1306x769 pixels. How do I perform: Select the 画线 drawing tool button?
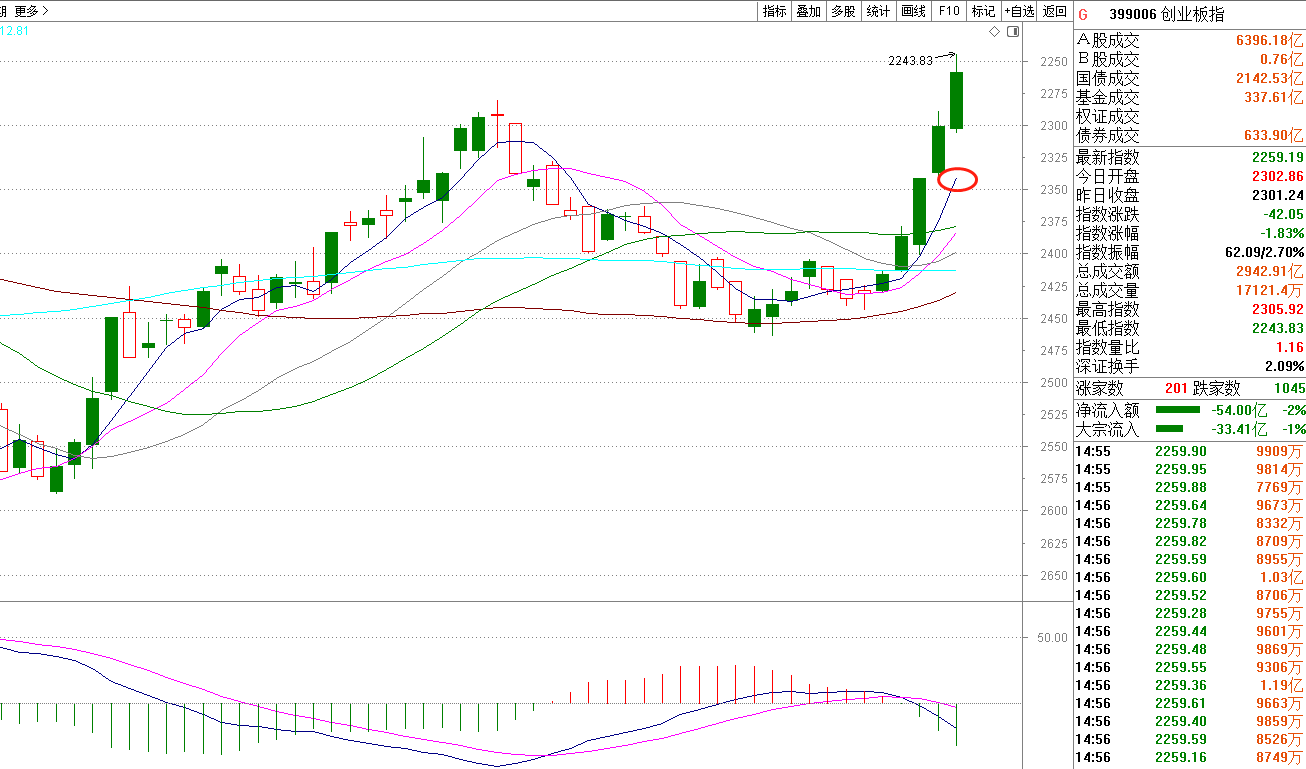tap(913, 11)
